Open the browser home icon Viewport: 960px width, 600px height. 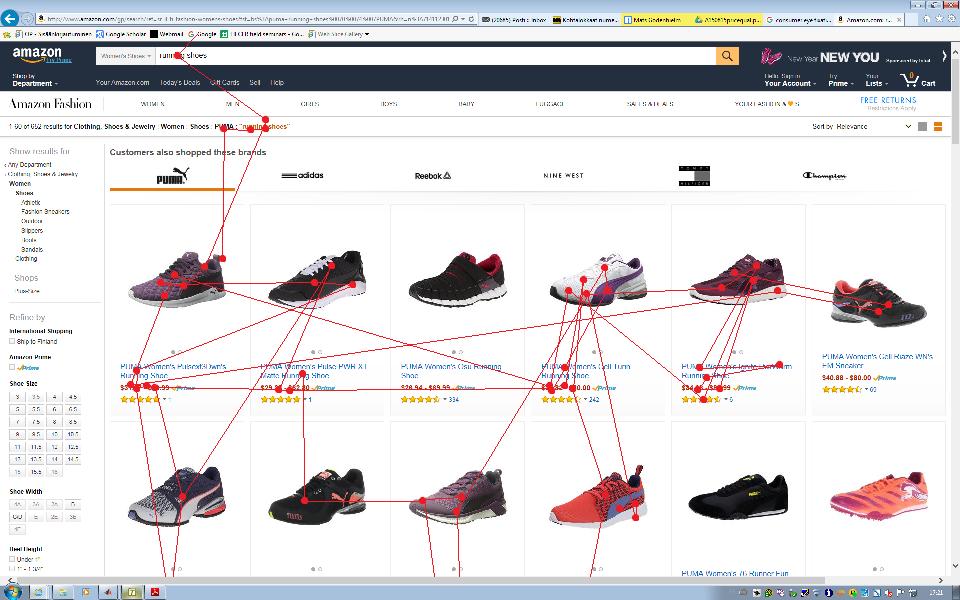pyautogui.click(x=926, y=19)
